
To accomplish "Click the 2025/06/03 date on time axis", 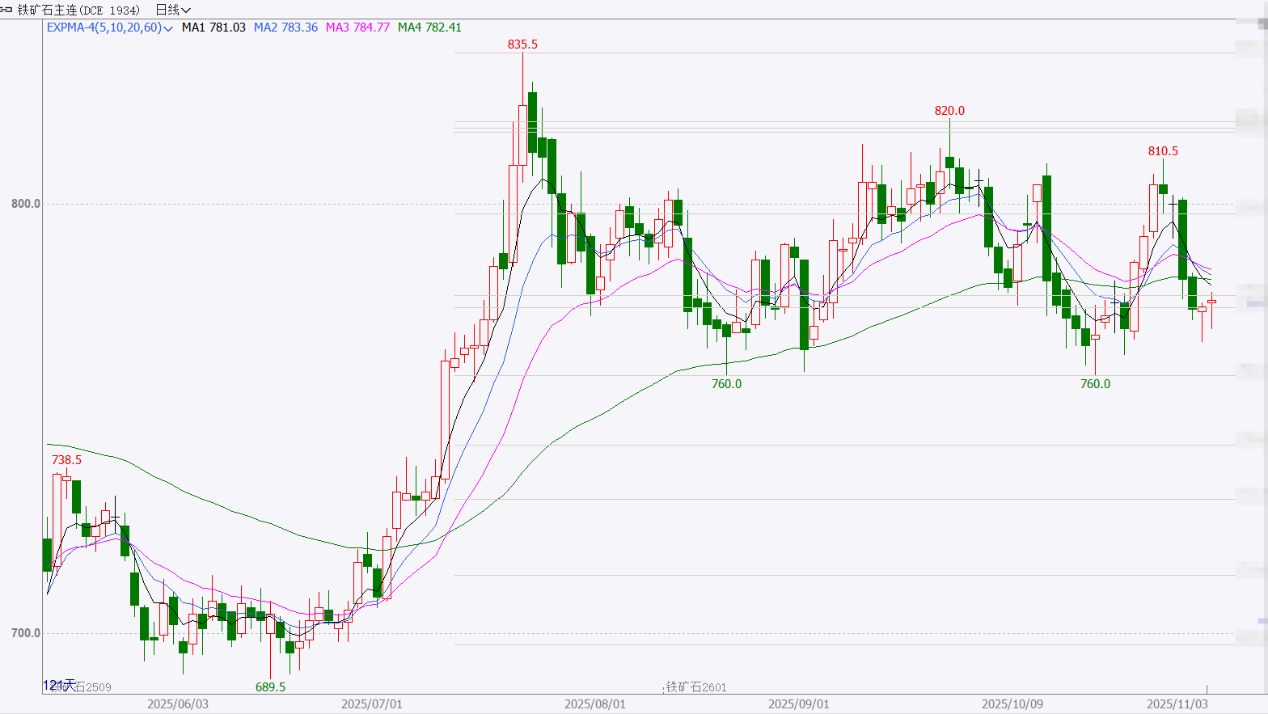I will 177,704.
